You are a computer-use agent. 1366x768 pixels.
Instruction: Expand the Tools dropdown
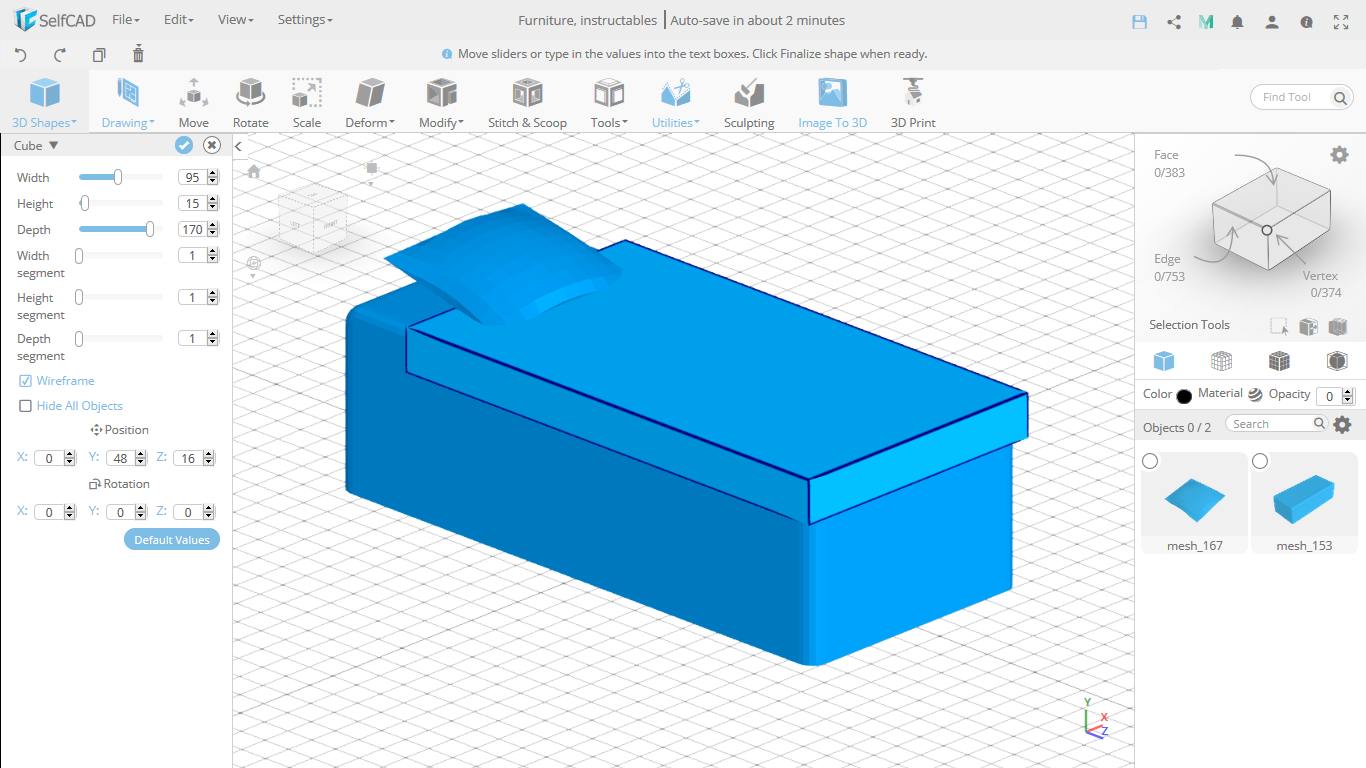(609, 104)
